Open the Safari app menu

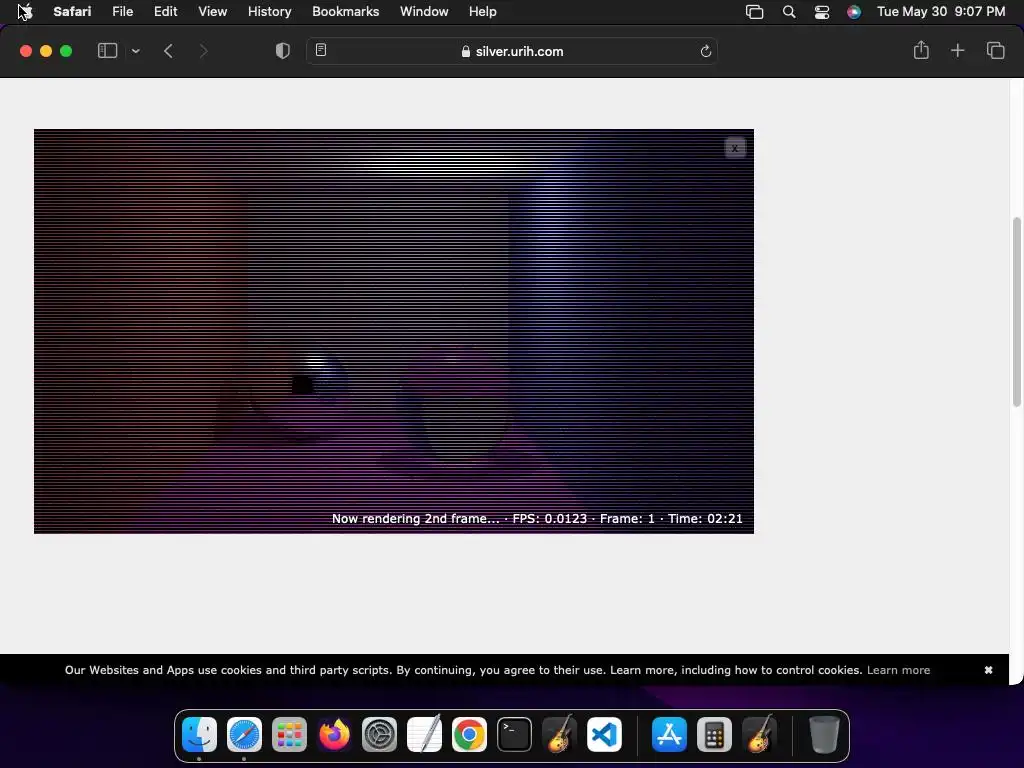tap(72, 11)
